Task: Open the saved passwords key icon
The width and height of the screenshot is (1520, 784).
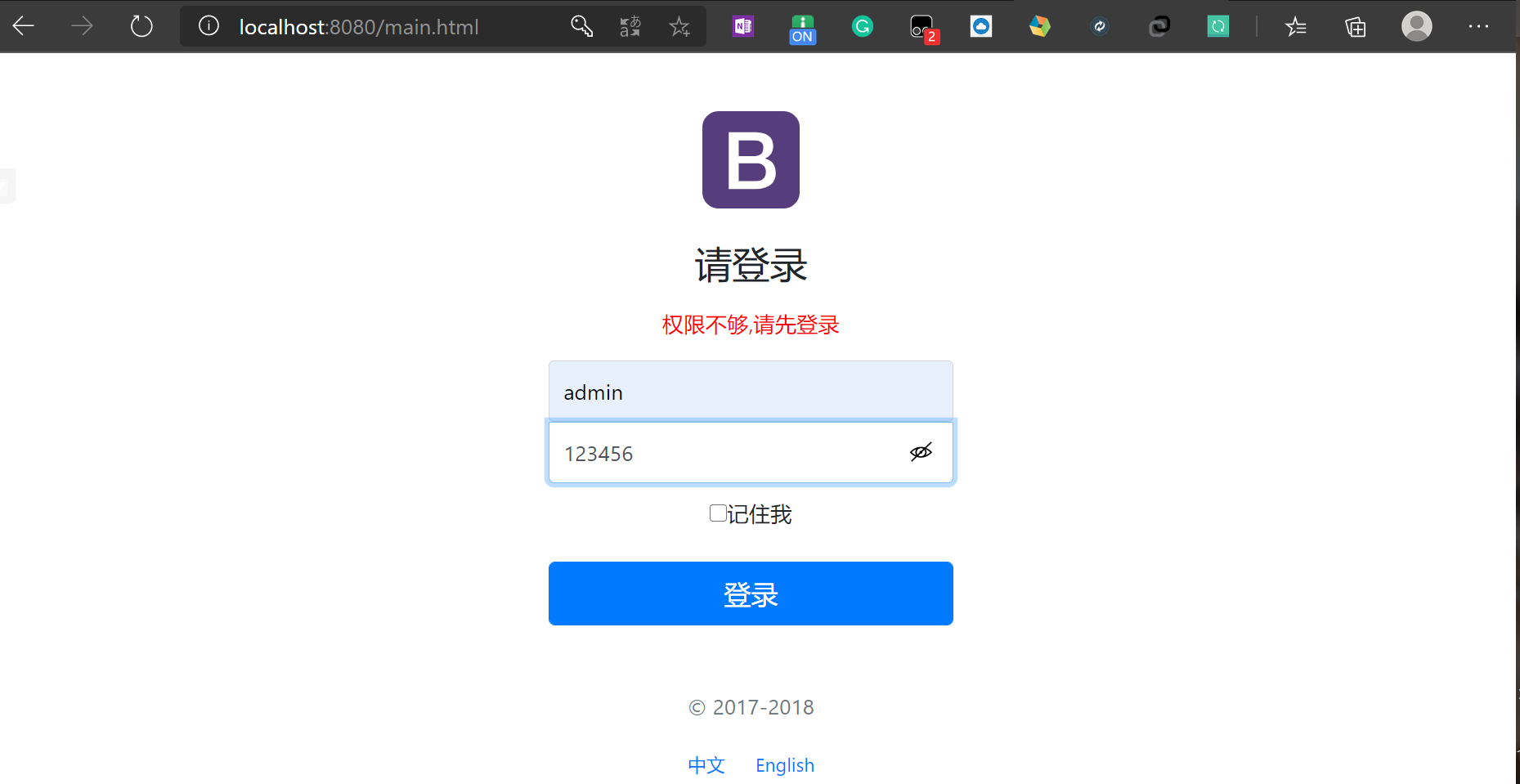Action: tap(581, 26)
